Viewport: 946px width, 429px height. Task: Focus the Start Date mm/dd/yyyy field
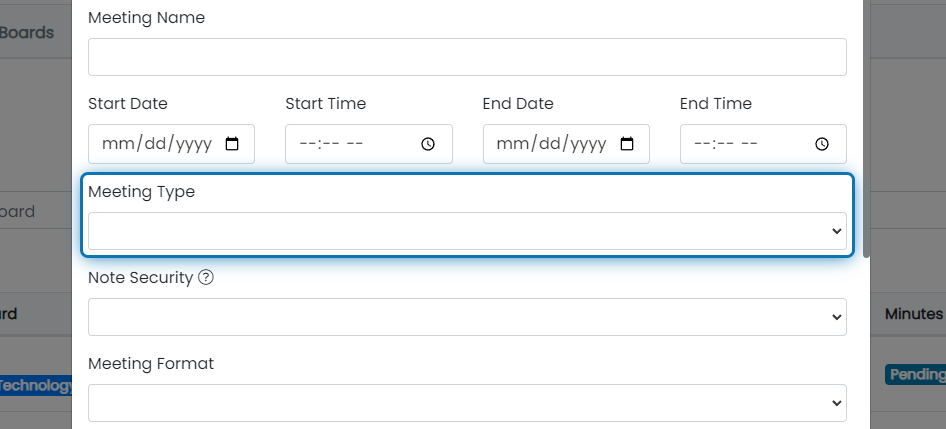pos(171,144)
